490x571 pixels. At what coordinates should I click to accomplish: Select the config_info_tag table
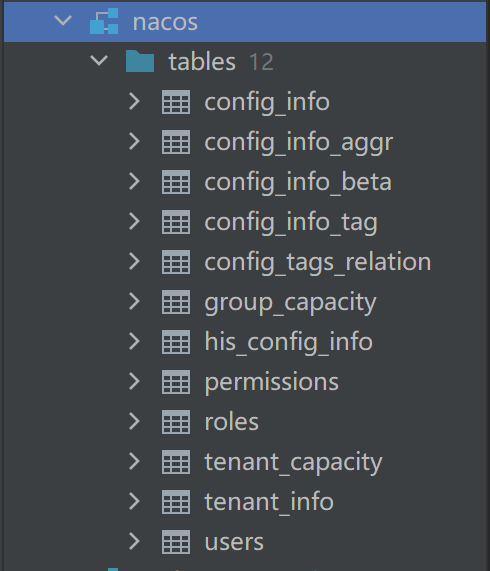pyautogui.click(x=291, y=222)
